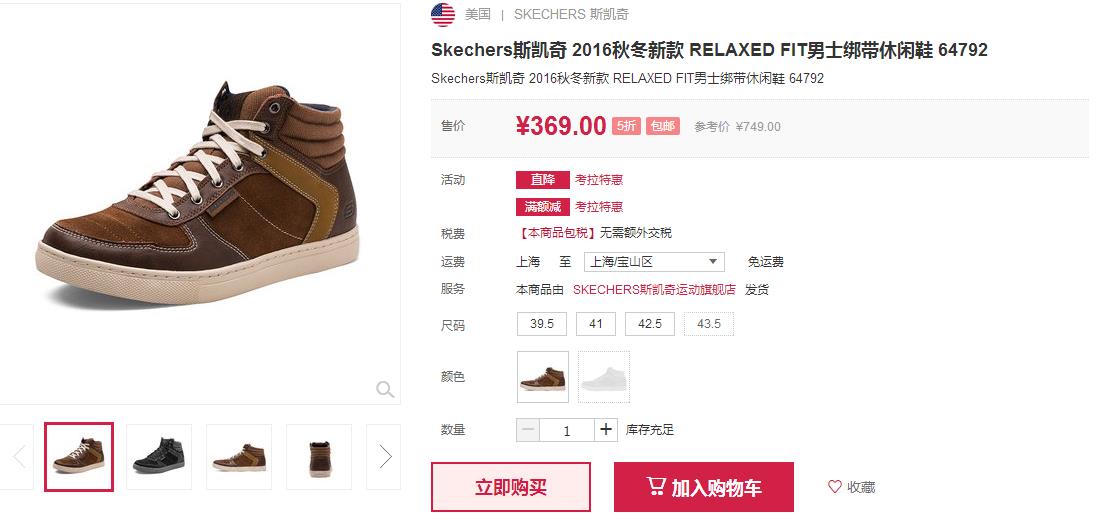Go to previous thumbnails with left arrow
The height and width of the screenshot is (521, 1098).
pos(20,457)
